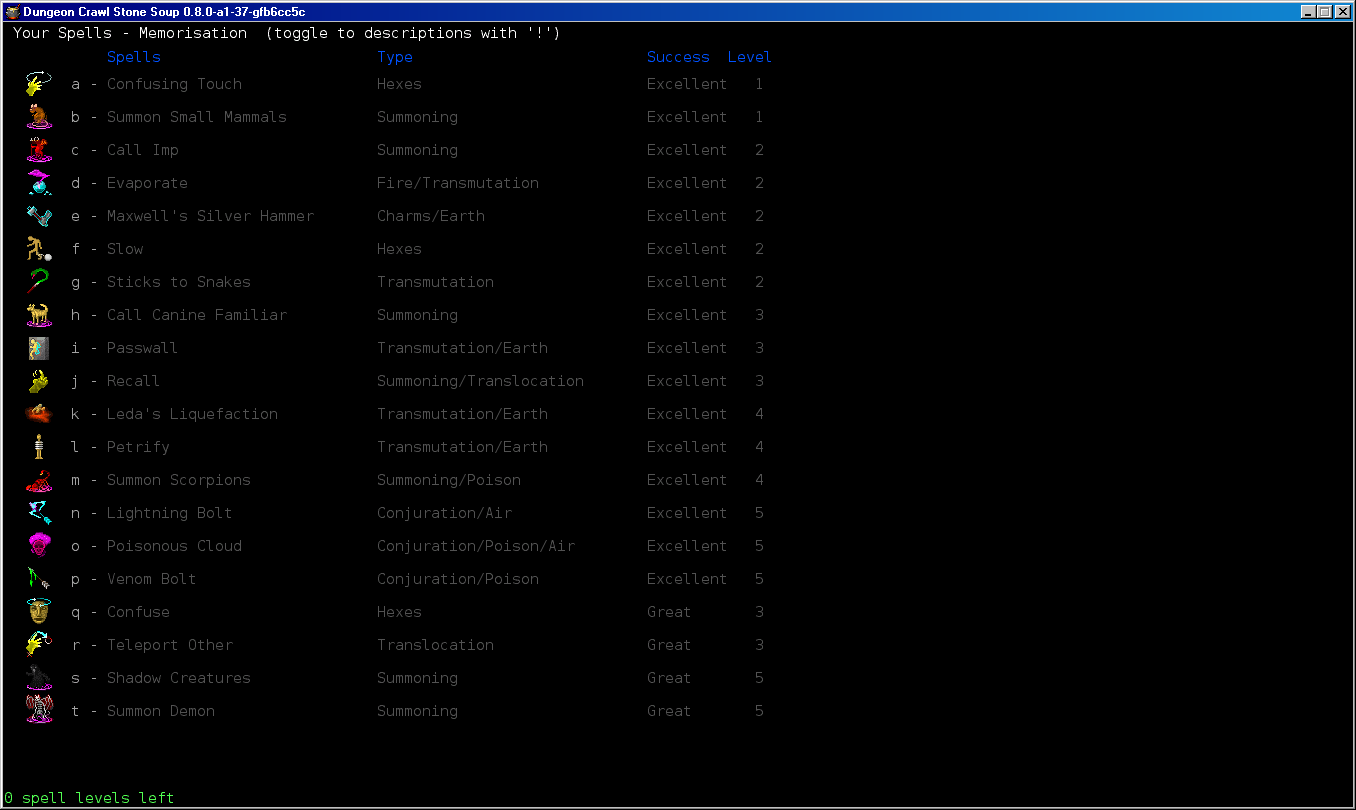This screenshot has width=1356, height=810.
Task: Click the Success column header
Action: [x=678, y=58]
